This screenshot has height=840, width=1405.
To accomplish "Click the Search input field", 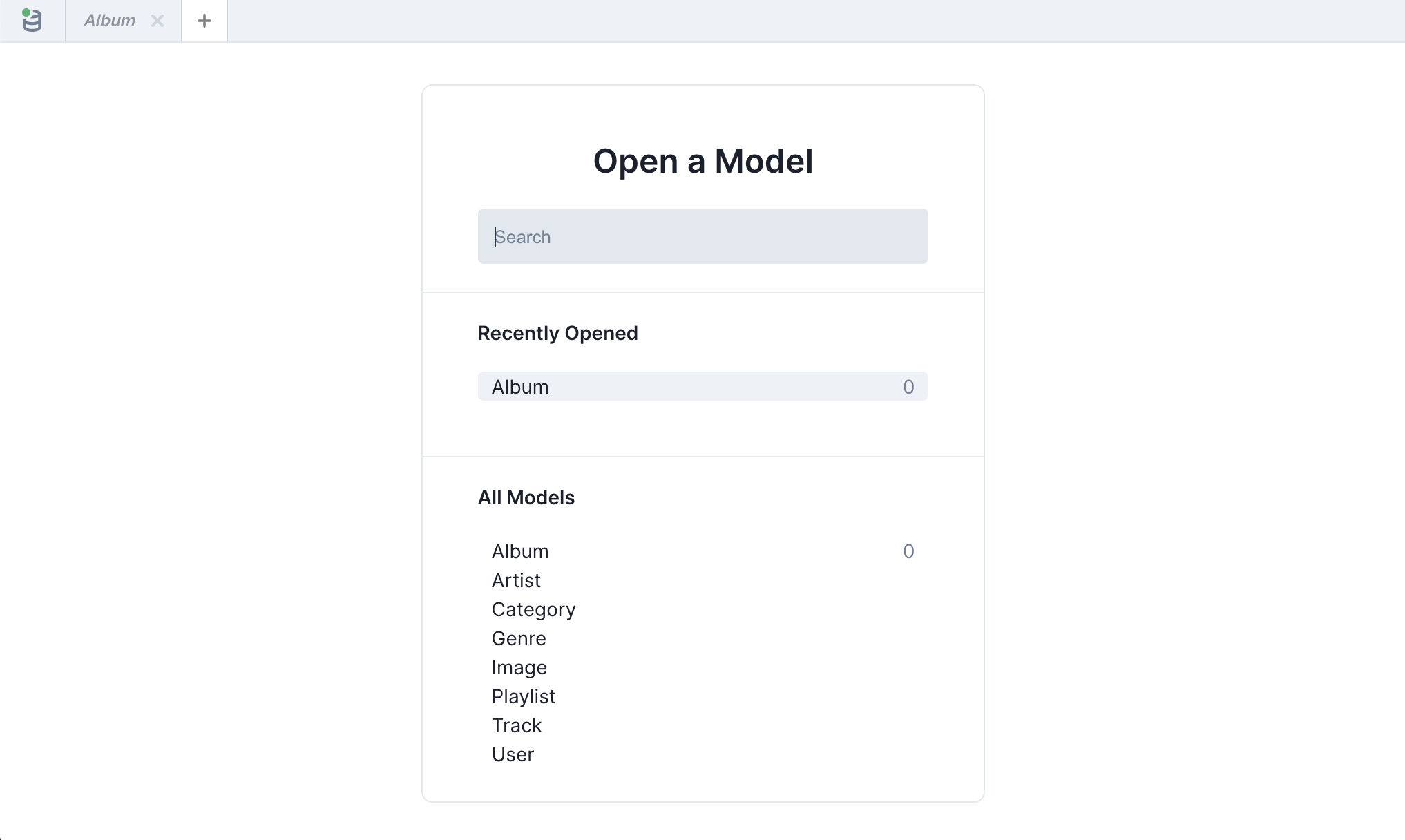I will (702, 236).
